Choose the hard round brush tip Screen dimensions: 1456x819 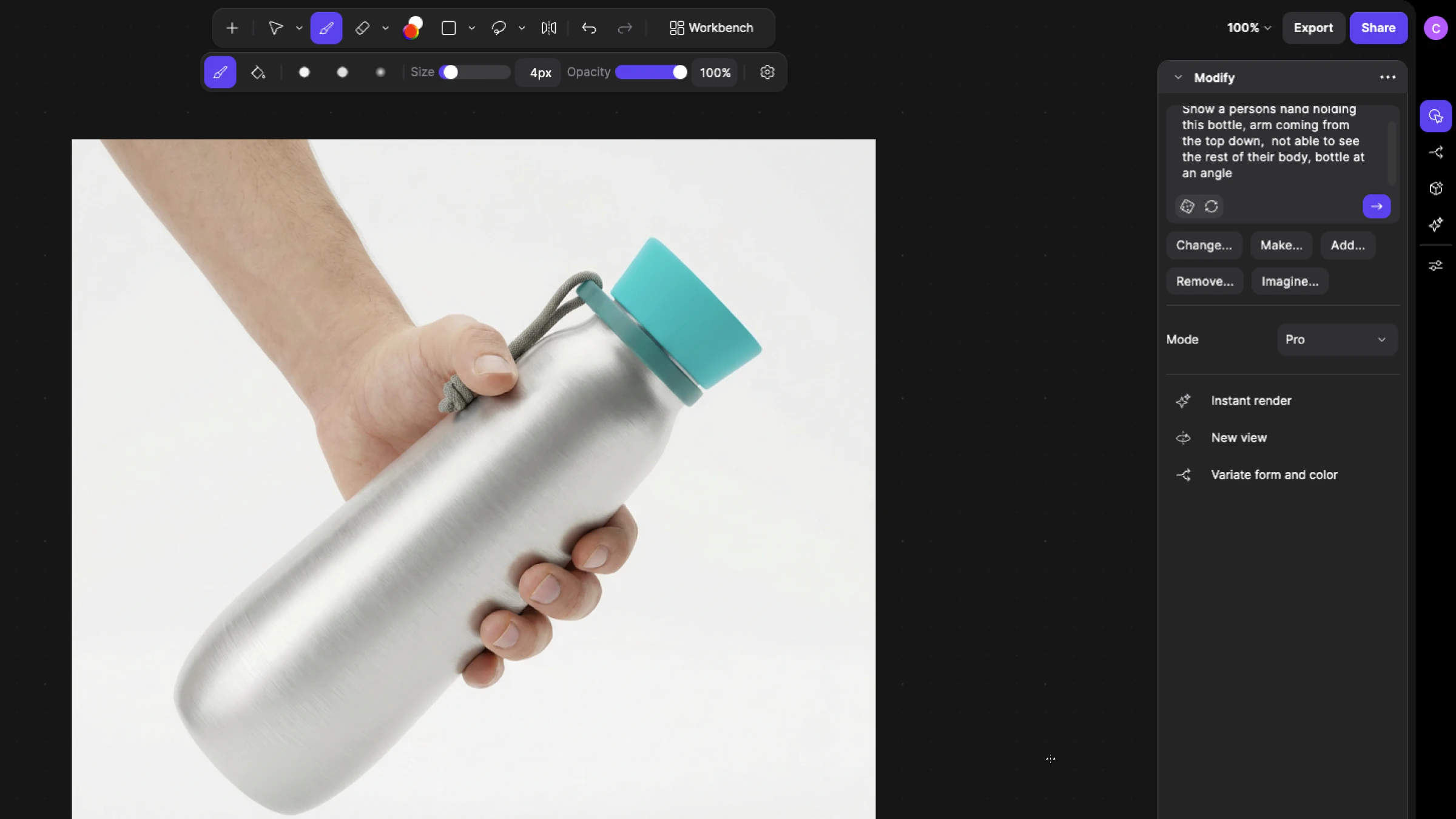pyautogui.click(x=304, y=72)
